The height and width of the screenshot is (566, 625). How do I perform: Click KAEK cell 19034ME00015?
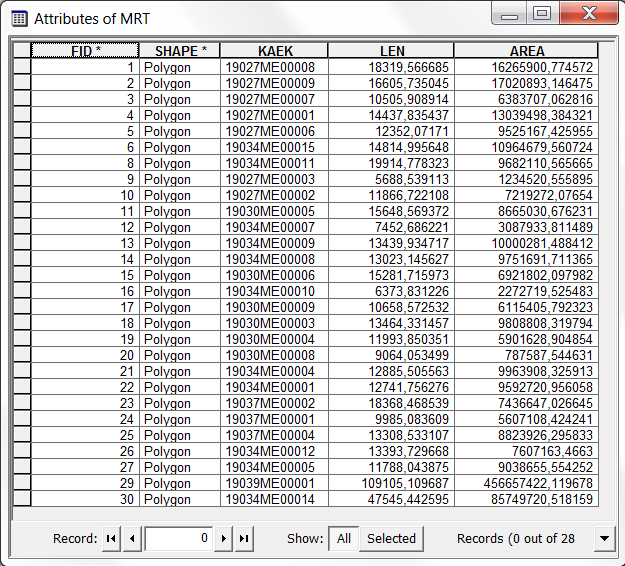[x=274, y=147]
